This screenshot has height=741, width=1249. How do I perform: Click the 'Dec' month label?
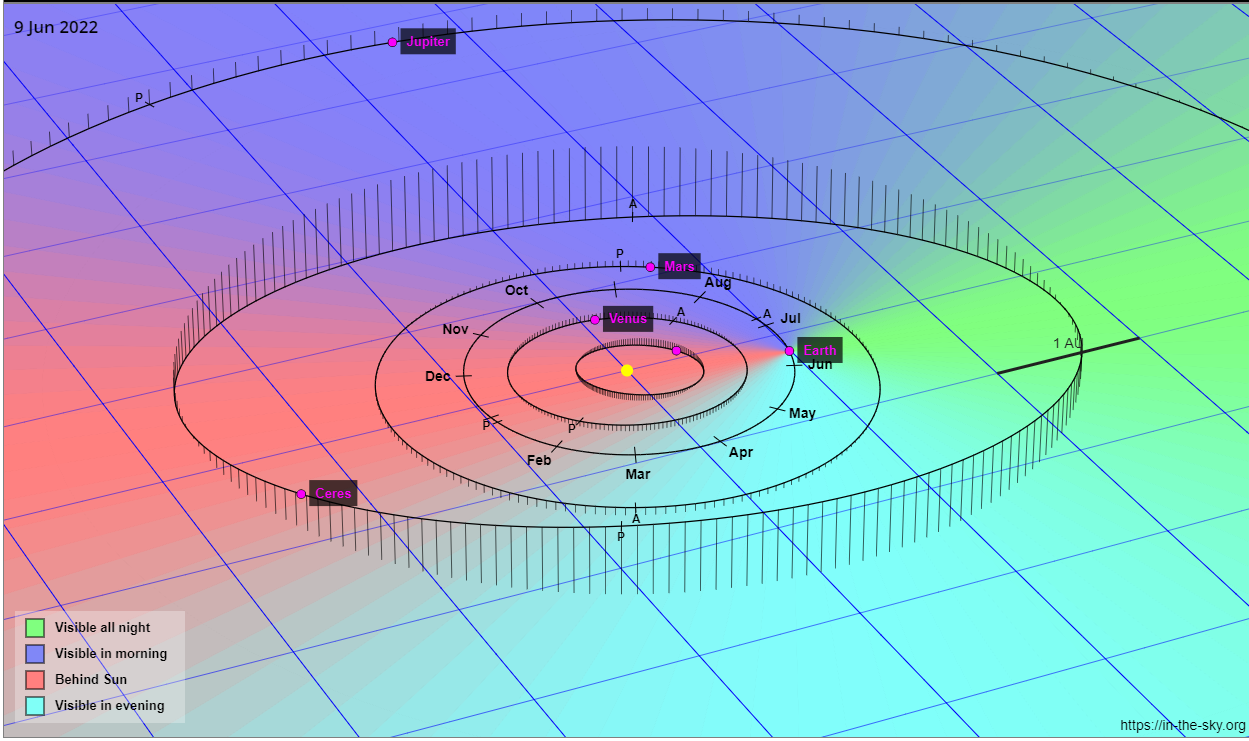(438, 377)
